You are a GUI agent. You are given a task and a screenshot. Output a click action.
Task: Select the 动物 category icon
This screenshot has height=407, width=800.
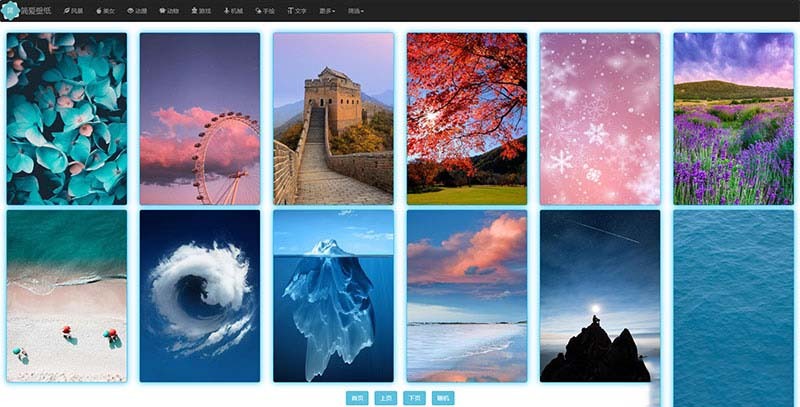(x=168, y=10)
